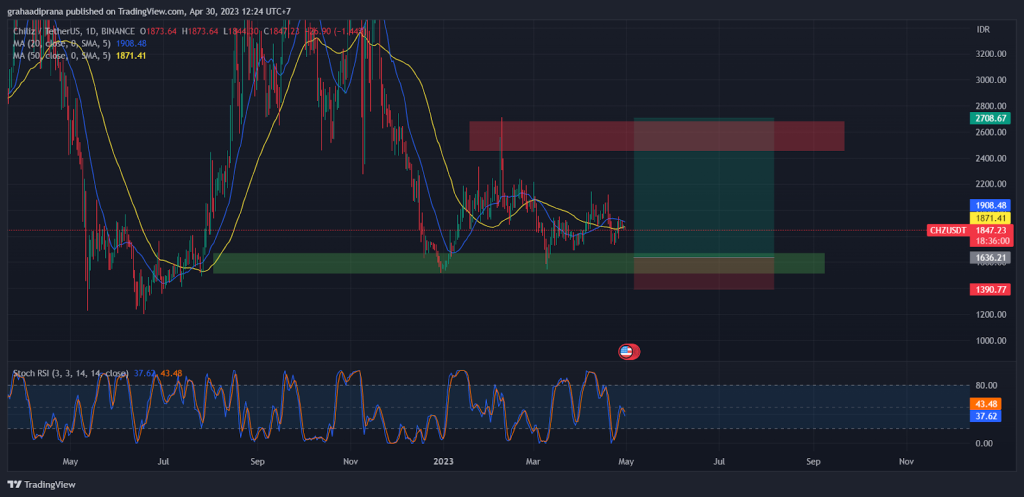The width and height of the screenshot is (1024, 497).
Task: Click the blue 1908.48 price scale tag
Action: click(x=990, y=205)
